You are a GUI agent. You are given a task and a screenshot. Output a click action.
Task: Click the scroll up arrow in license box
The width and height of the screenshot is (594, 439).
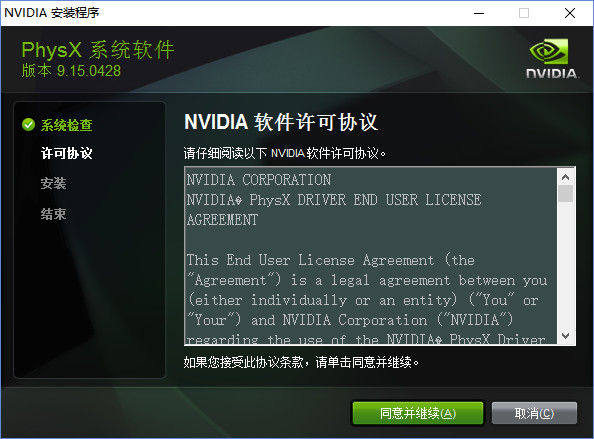click(x=566, y=177)
